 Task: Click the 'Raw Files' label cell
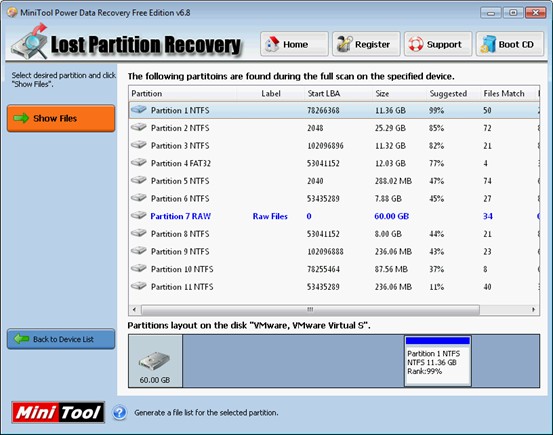[270, 216]
